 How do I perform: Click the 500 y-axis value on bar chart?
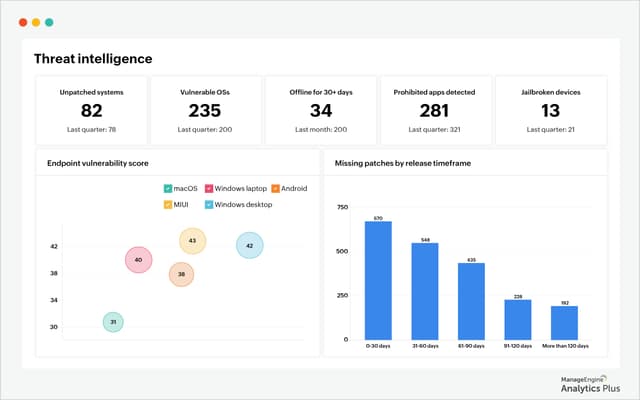pyautogui.click(x=342, y=251)
